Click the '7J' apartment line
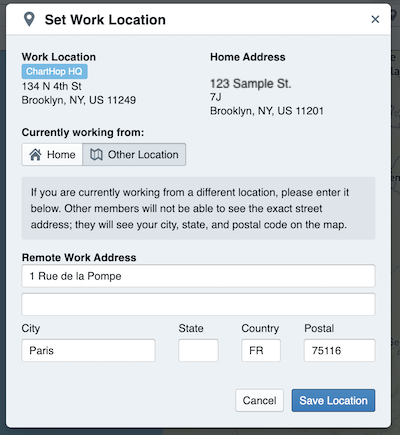Image resolution: width=400 pixels, height=435 pixels. [216, 97]
